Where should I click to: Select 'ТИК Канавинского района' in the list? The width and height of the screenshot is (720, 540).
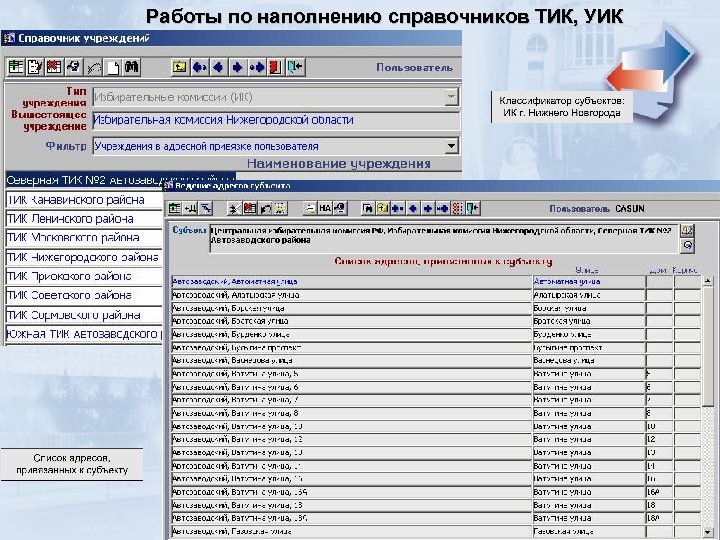pos(84,200)
